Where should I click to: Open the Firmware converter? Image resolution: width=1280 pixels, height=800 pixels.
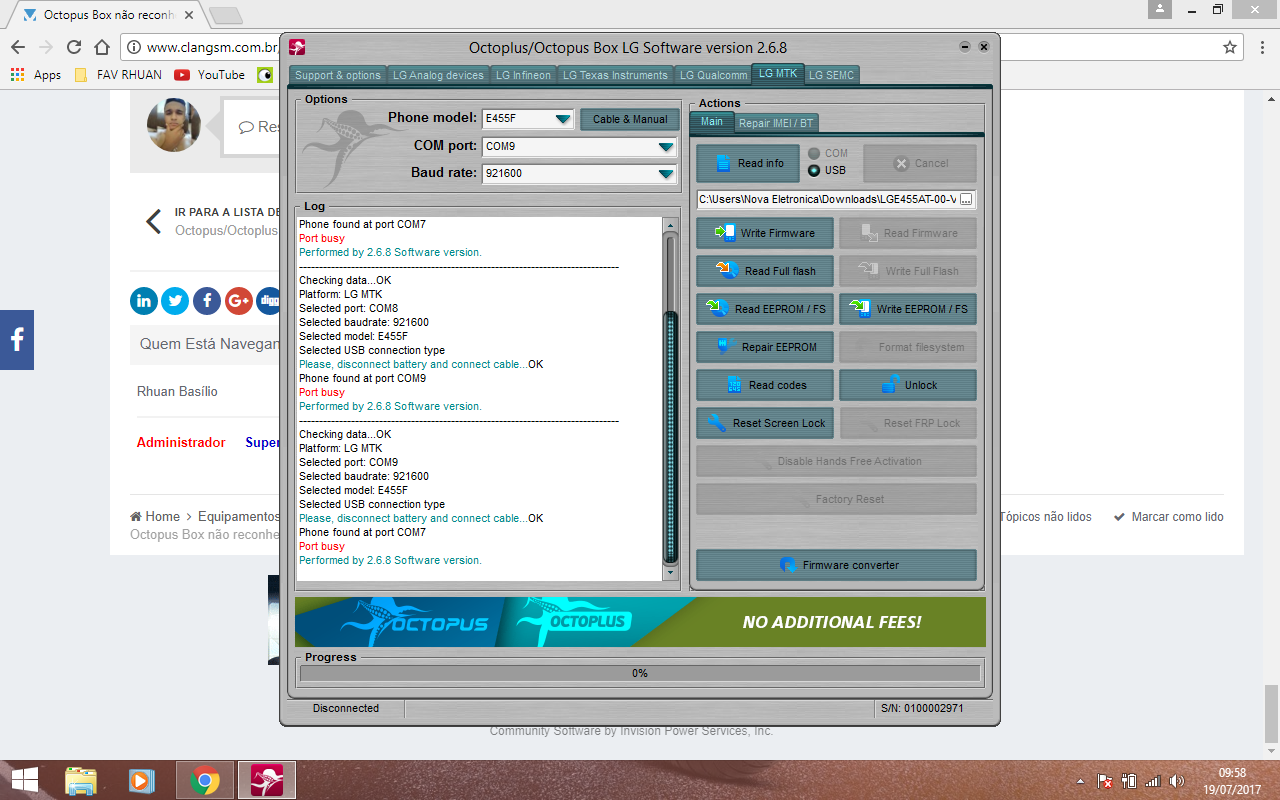[836, 565]
